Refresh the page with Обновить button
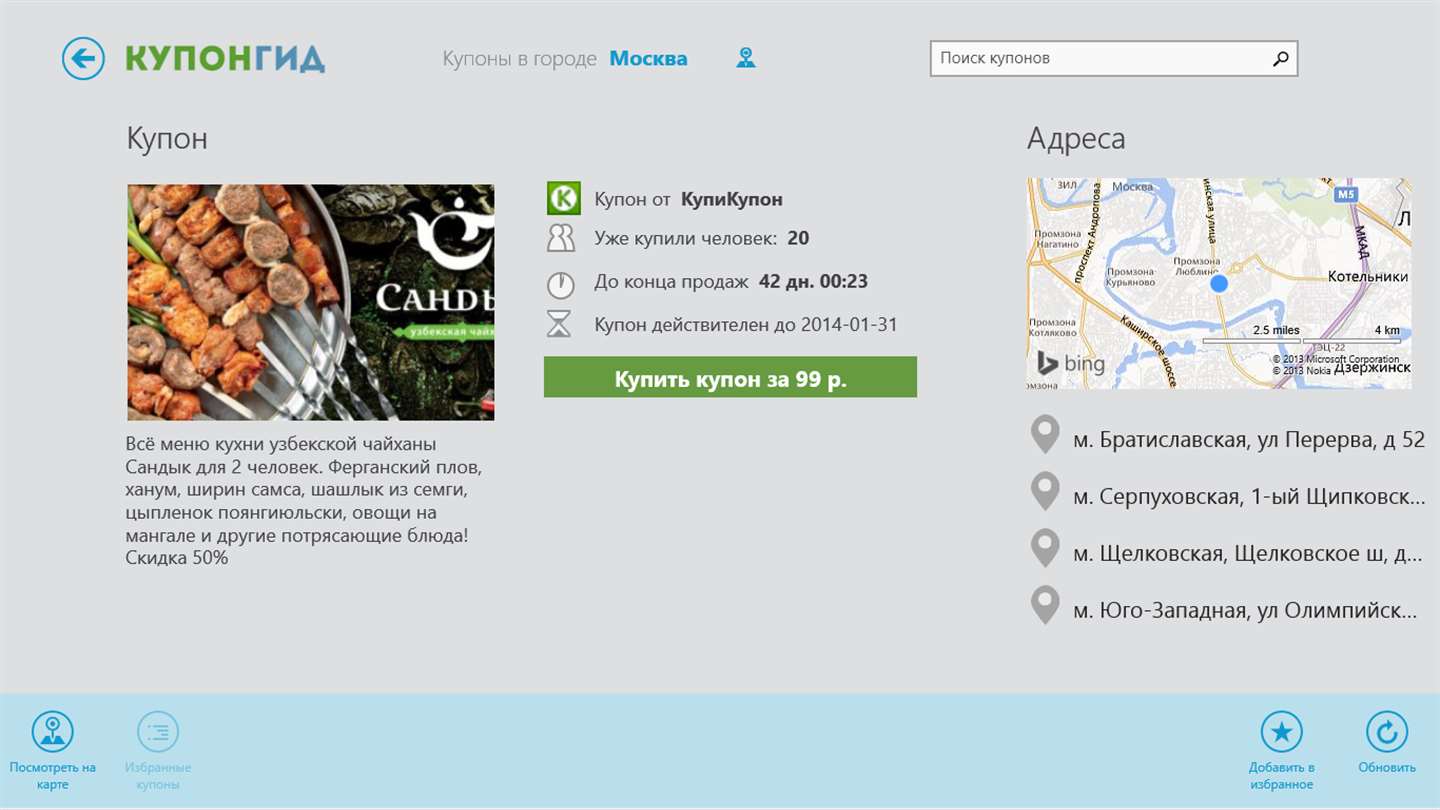Viewport: 1440px width, 810px height. click(1387, 743)
